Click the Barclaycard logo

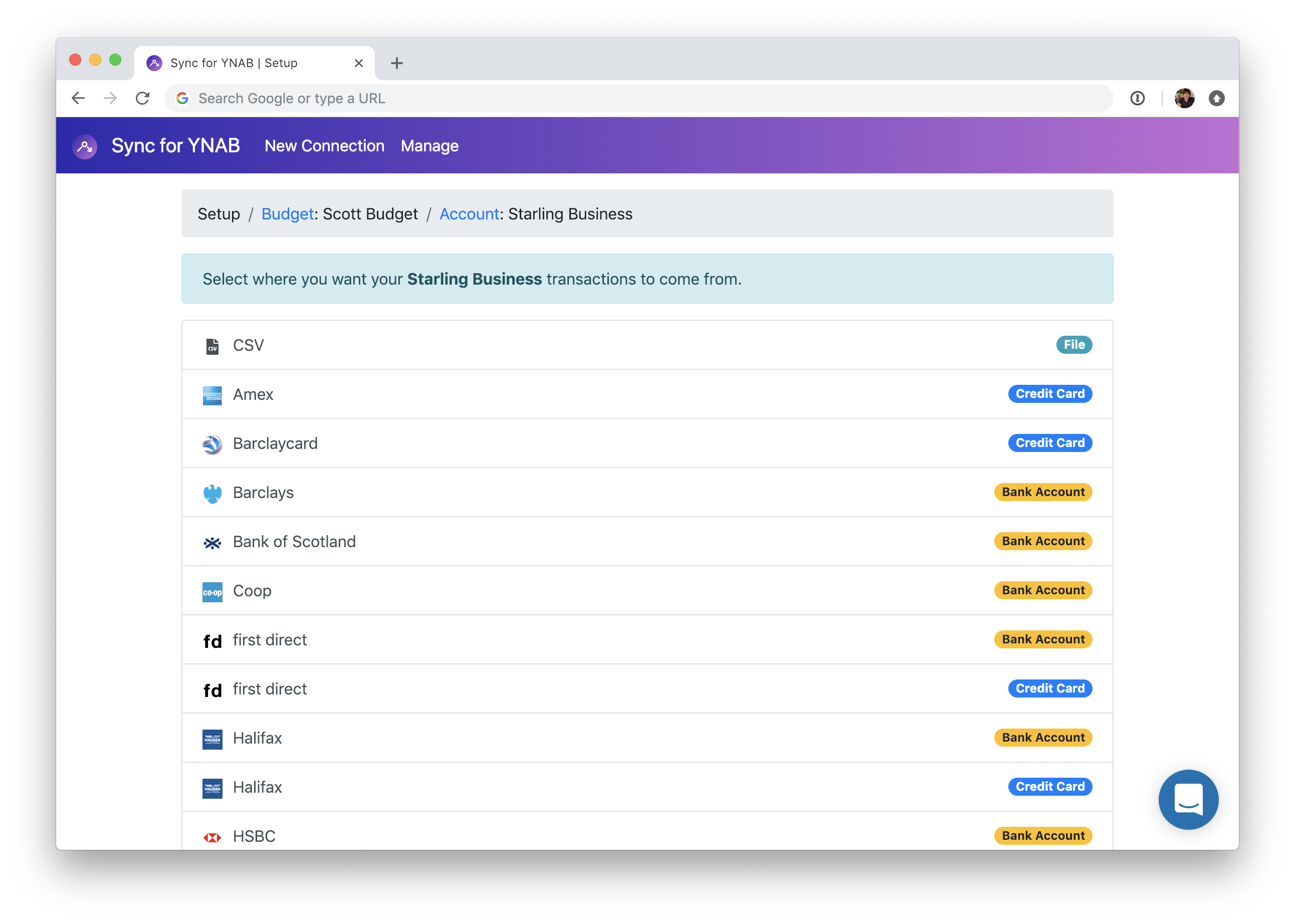[x=212, y=444]
